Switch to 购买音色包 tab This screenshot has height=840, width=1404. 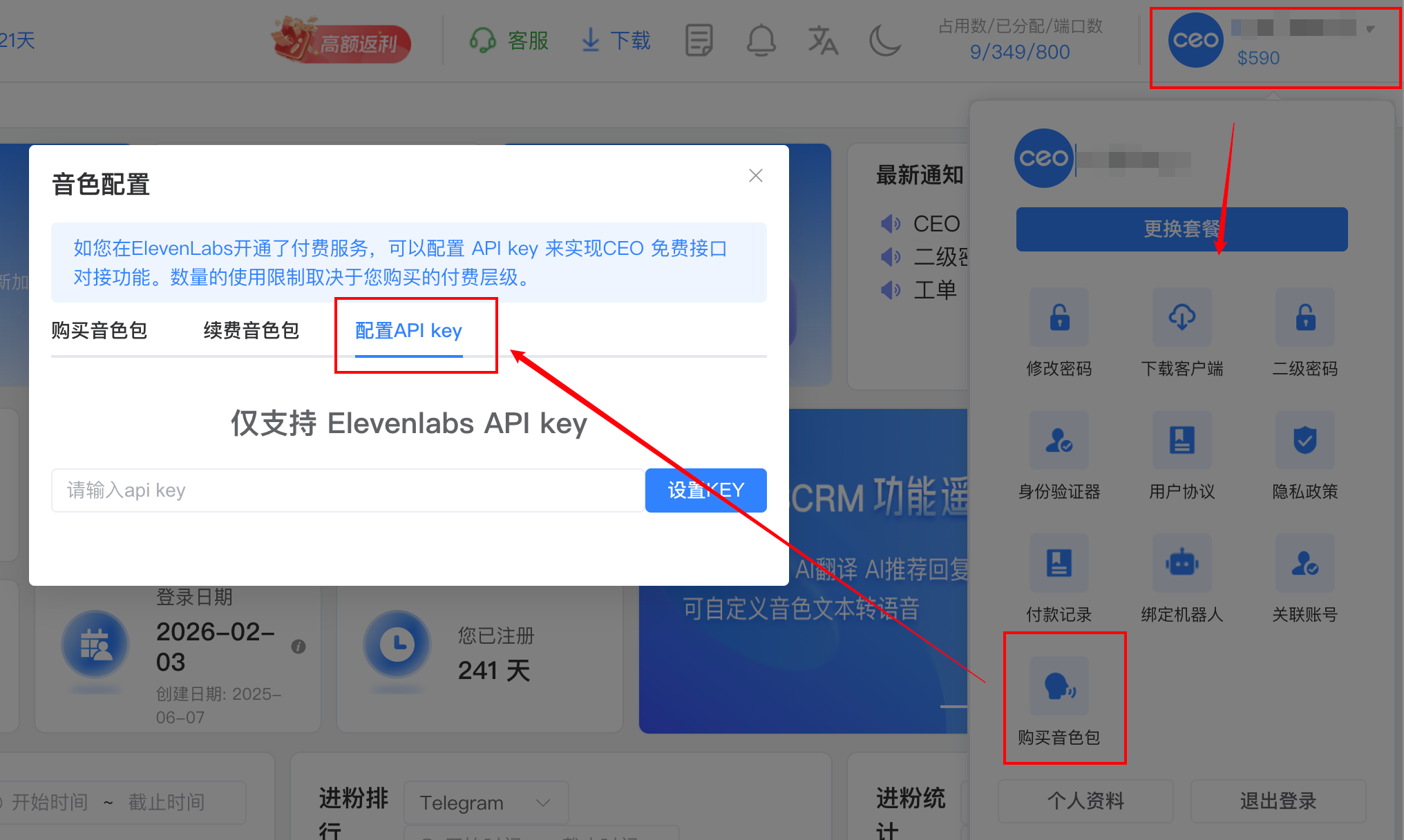(x=99, y=331)
